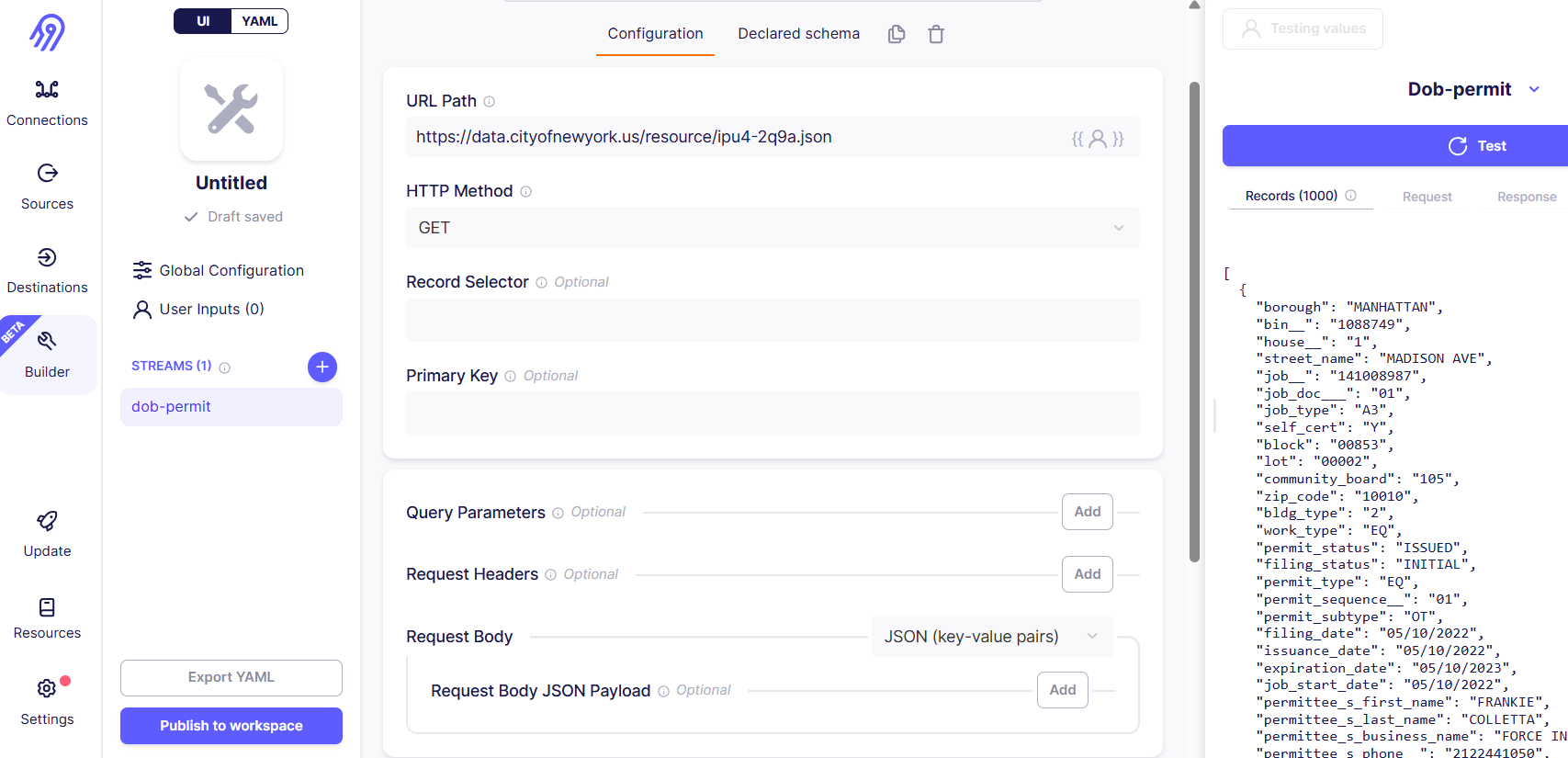Open Settings gear in sidebar

coord(47,688)
